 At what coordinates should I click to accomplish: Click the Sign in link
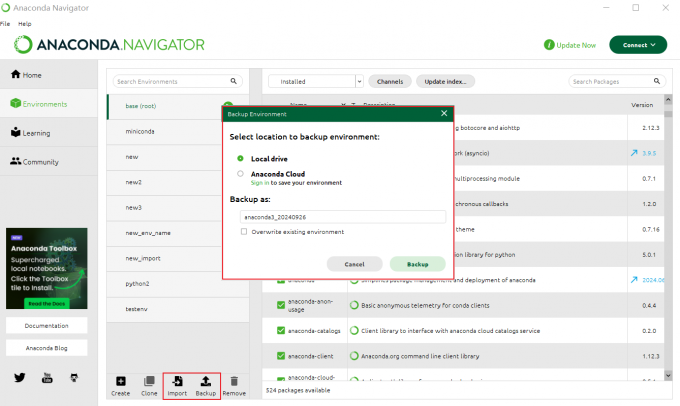260,183
